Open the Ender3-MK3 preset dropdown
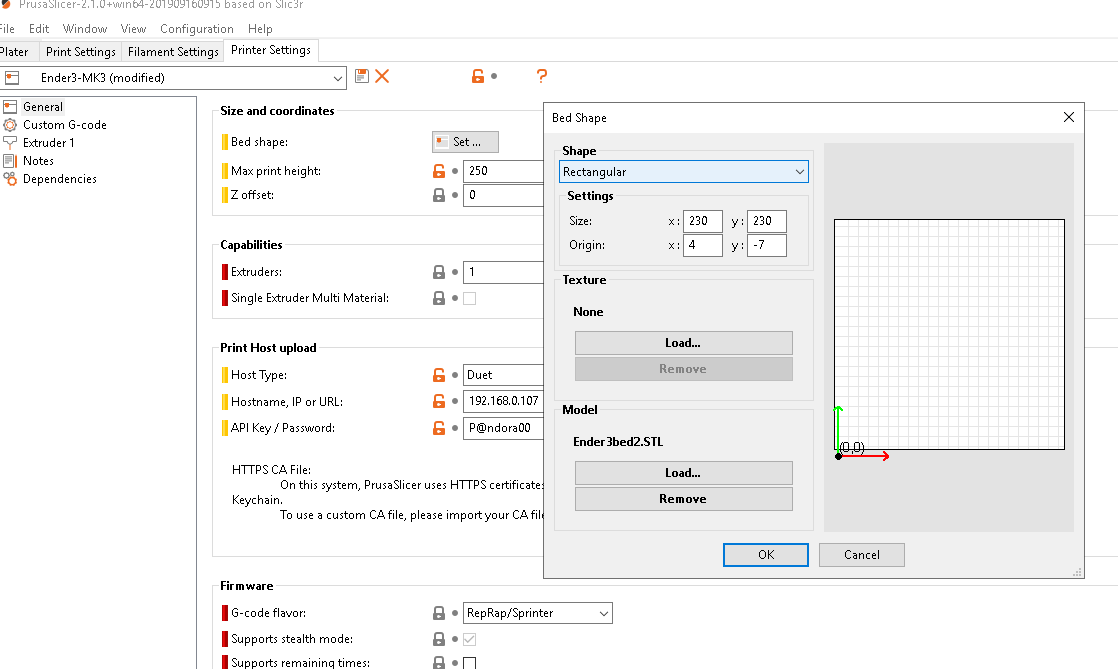 tap(337, 78)
